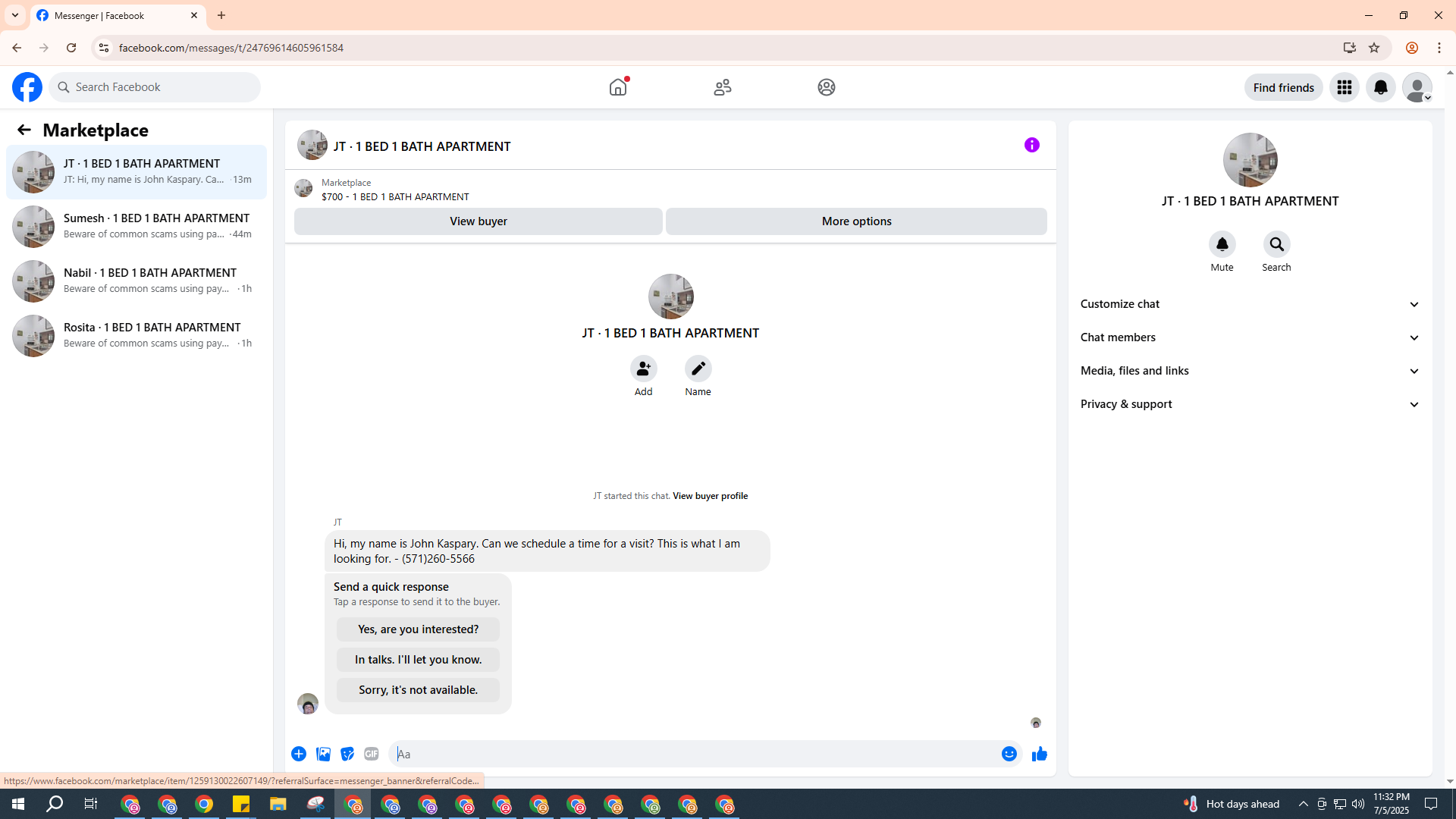Open more actions plus icon
Screen dimensions: 1456x819
pos(299,754)
